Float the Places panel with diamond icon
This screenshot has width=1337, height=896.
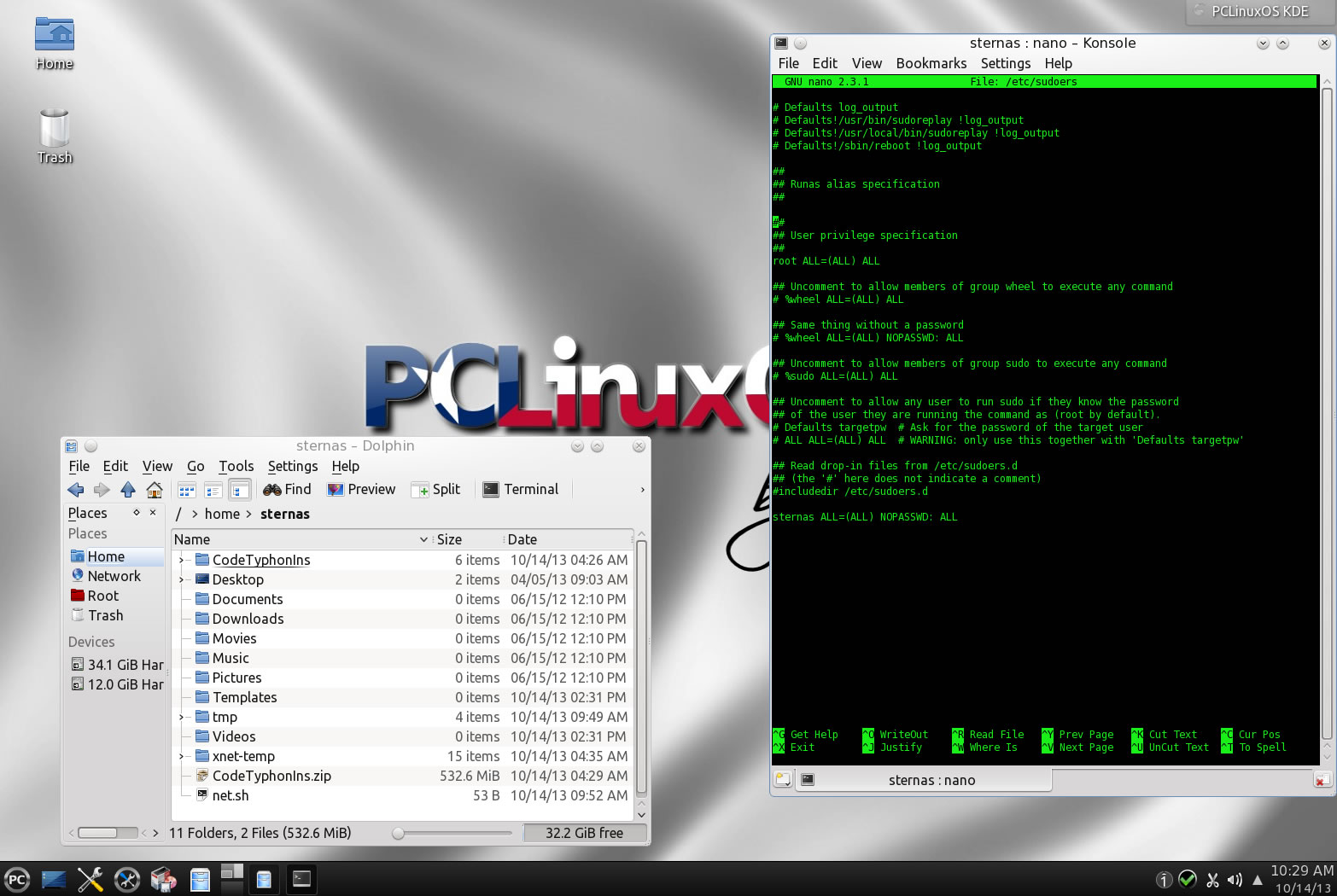point(137,513)
